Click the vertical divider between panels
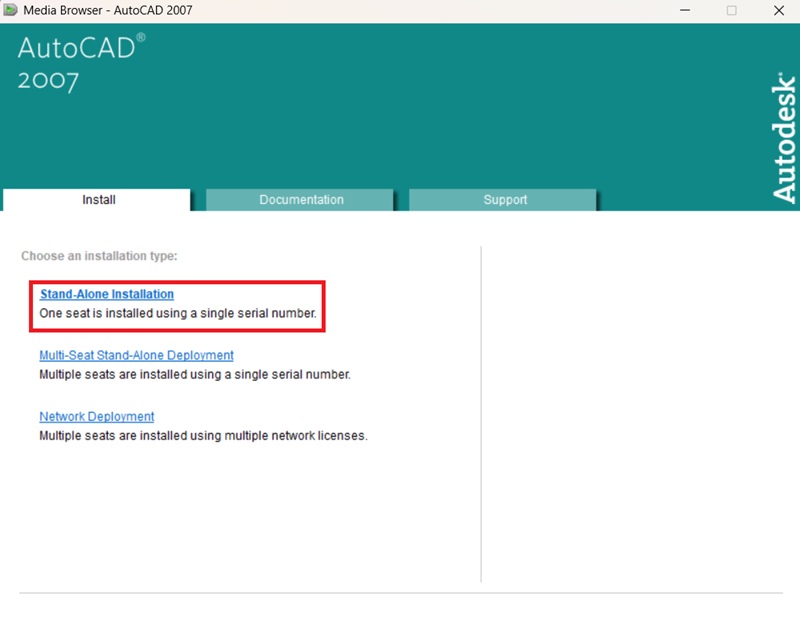Image resolution: width=800 pixels, height=620 pixels. pyautogui.click(x=481, y=410)
